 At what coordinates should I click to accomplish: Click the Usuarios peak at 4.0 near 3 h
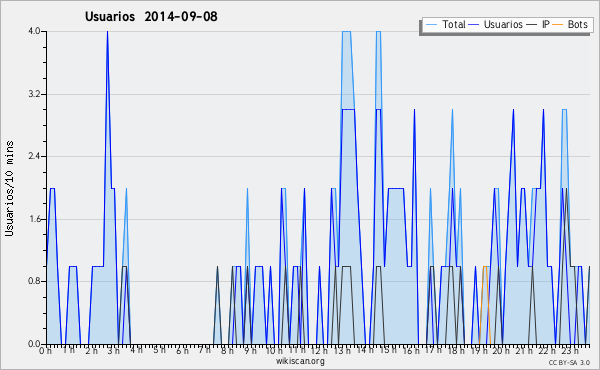tap(108, 32)
